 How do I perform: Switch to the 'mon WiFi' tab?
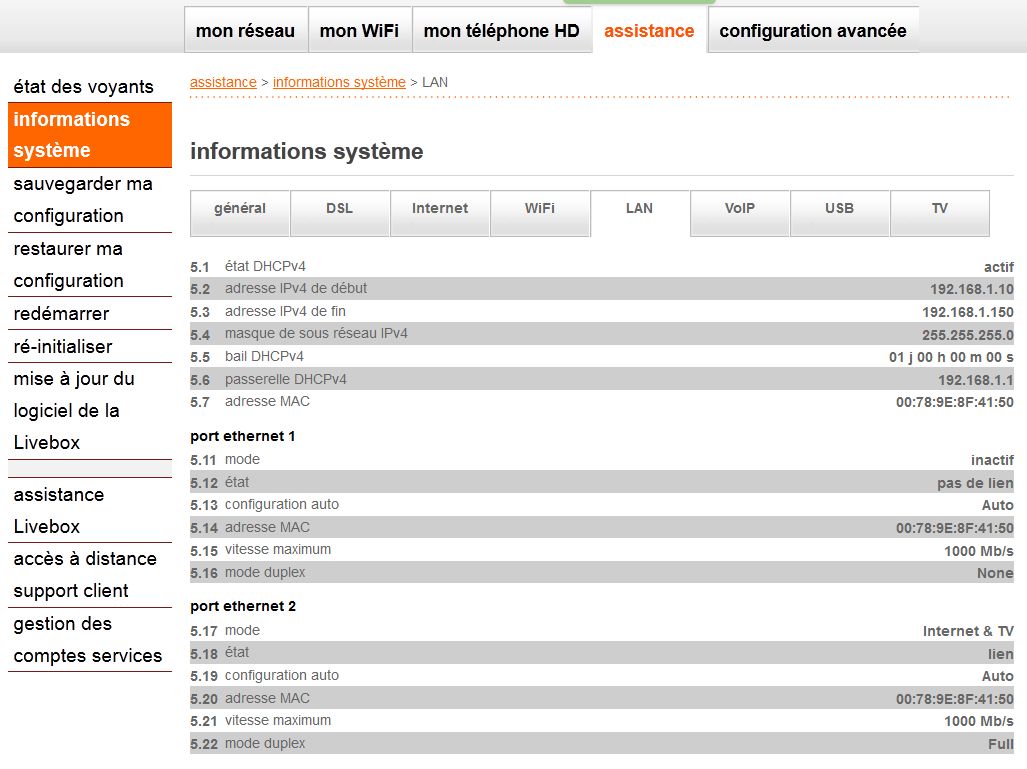click(359, 31)
